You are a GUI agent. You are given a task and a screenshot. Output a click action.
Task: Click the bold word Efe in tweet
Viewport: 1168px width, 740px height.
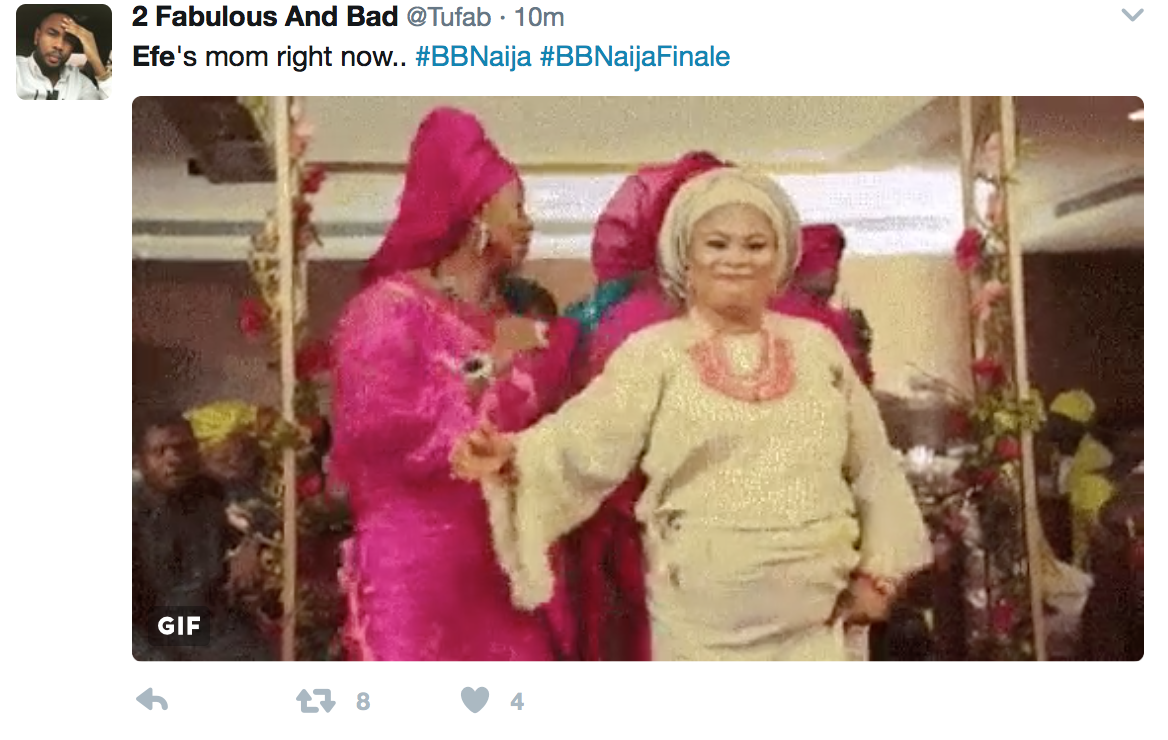tap(153, 57)
